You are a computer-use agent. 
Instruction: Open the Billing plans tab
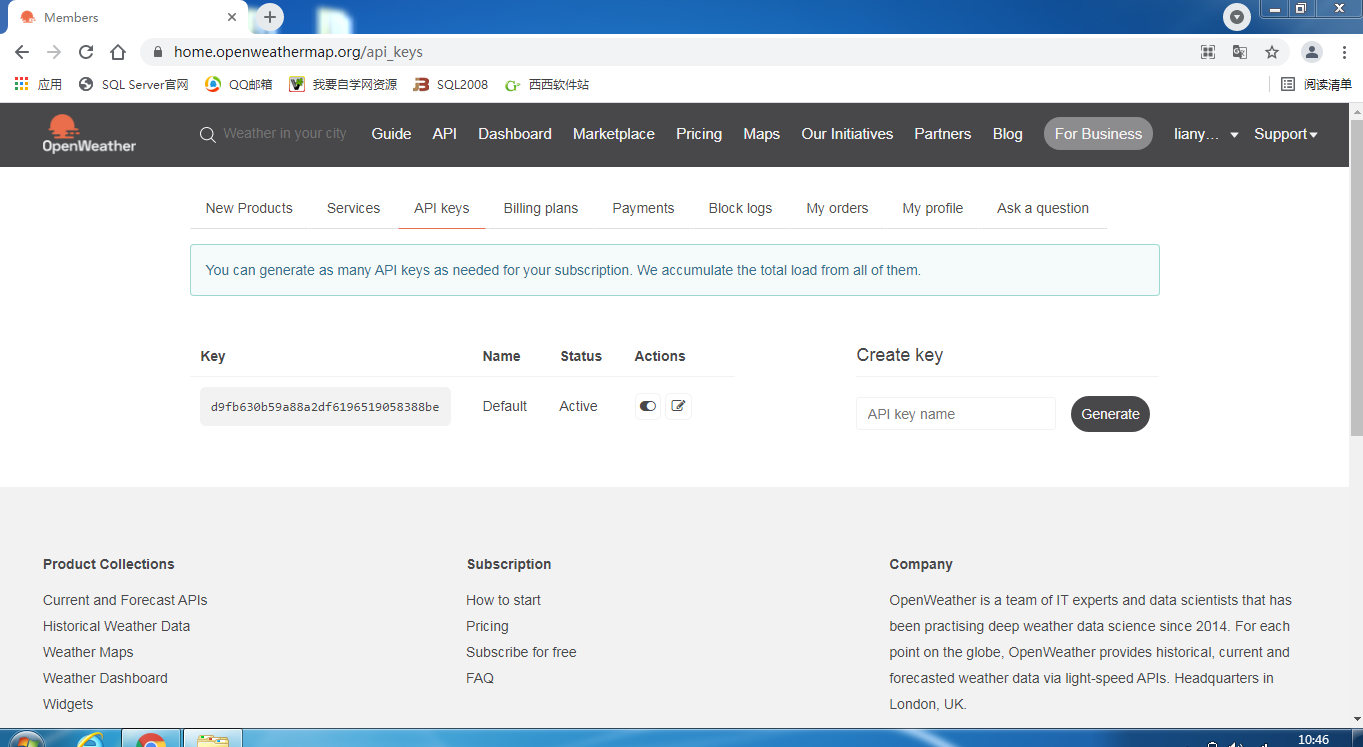point(541,208)
